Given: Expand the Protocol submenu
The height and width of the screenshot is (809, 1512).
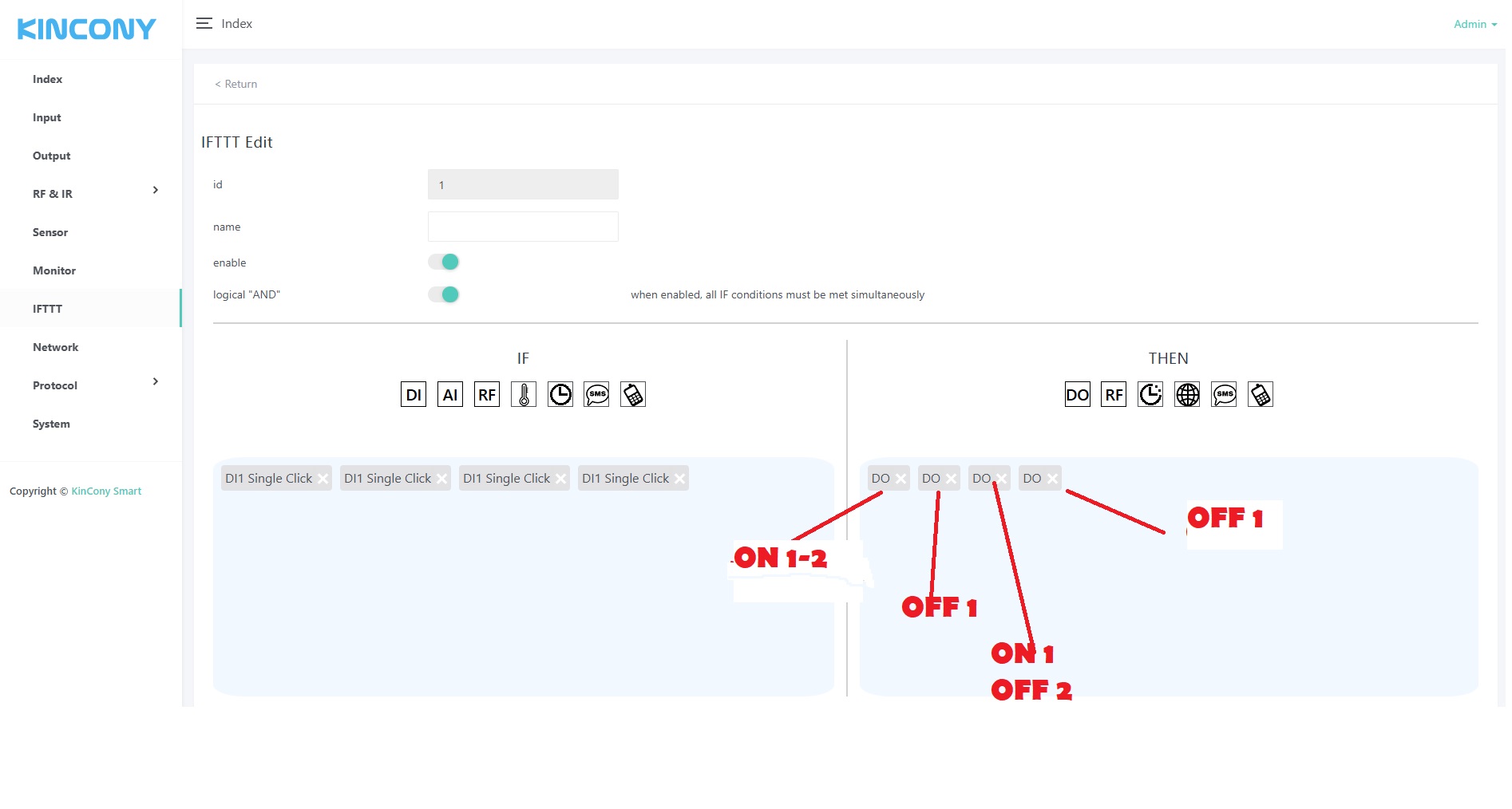Looking at the screenshot, I should coord(155,382).
